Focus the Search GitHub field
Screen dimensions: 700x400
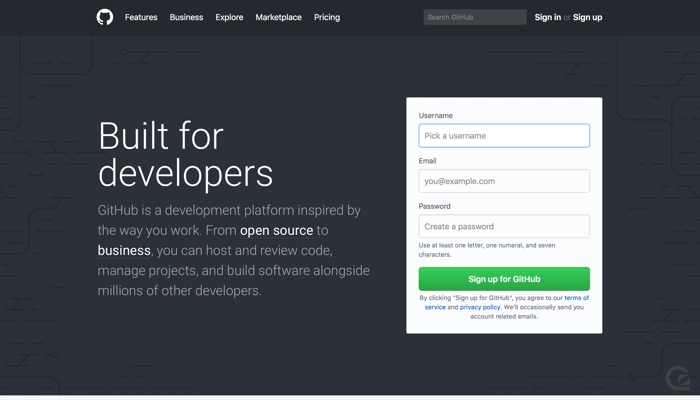pos(475,17)
